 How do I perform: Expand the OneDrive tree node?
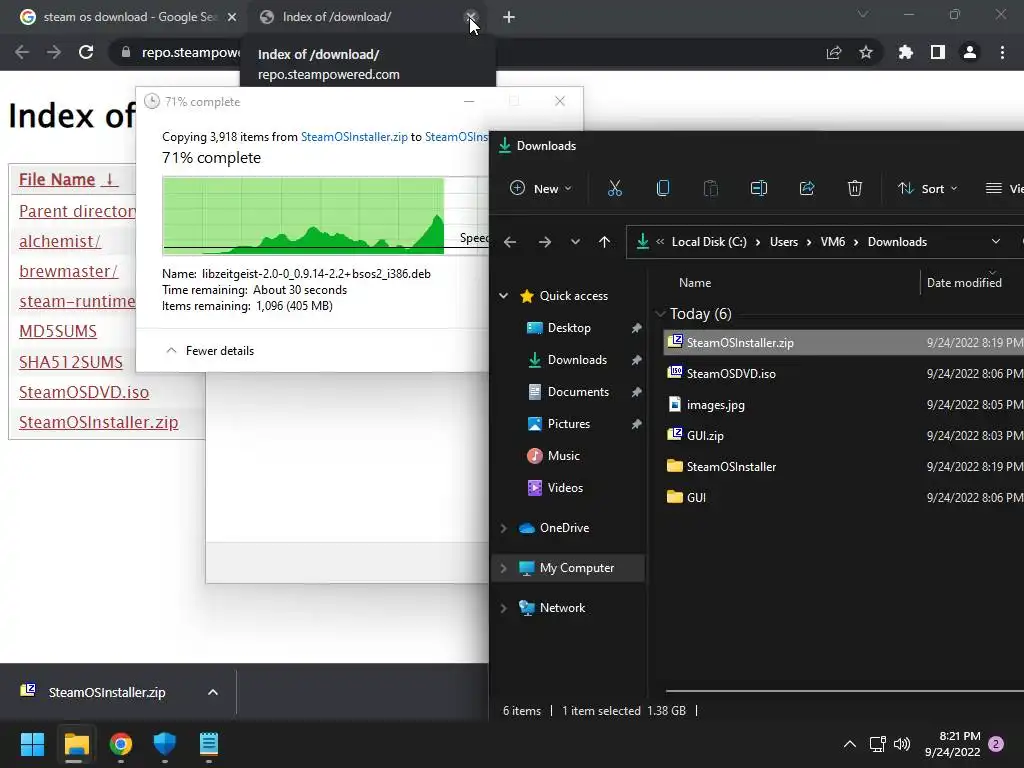click(504, 528)
